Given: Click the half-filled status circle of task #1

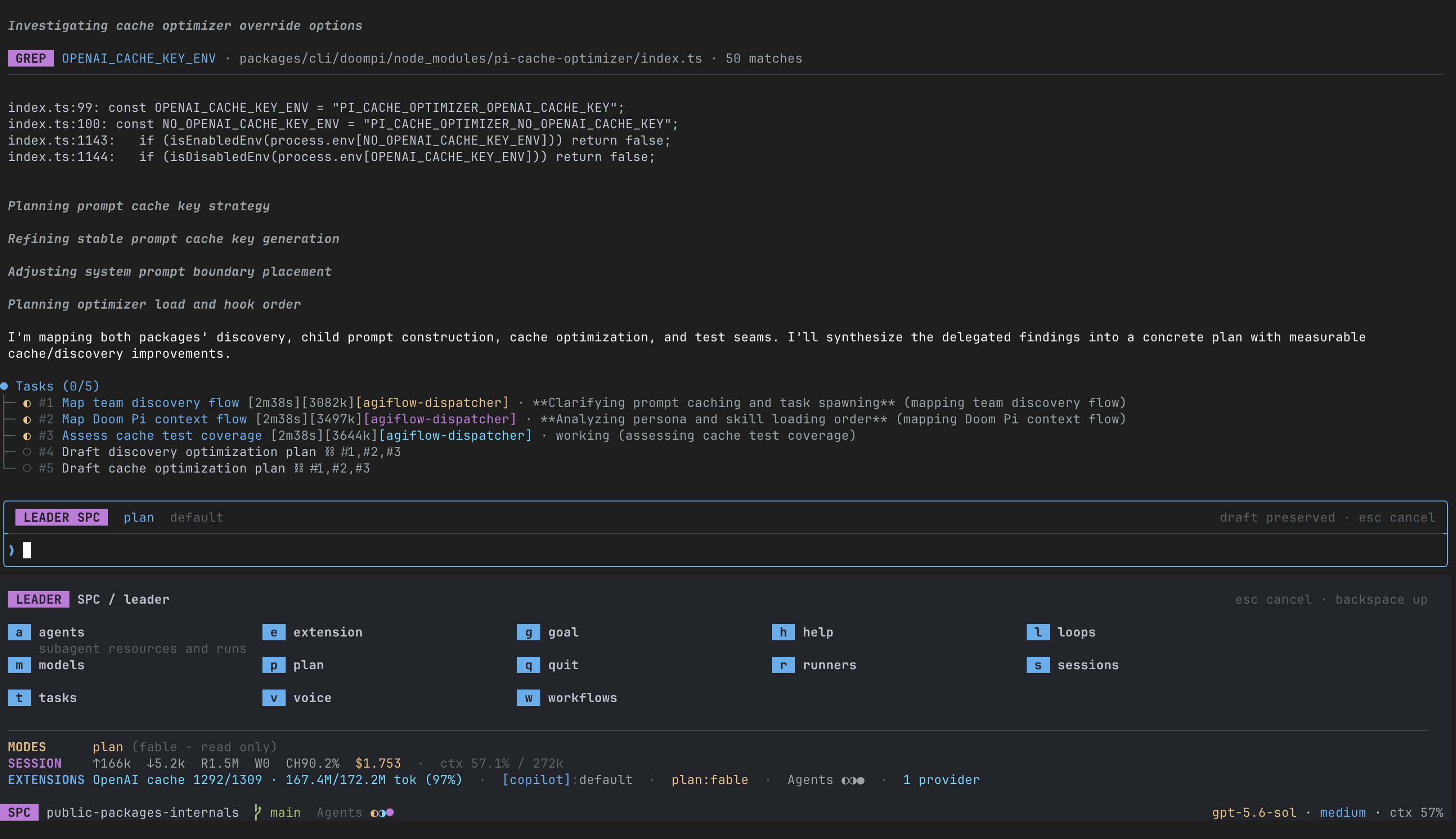Looking at the screenshot, I should pyautogui.click(x=27, y=404).
